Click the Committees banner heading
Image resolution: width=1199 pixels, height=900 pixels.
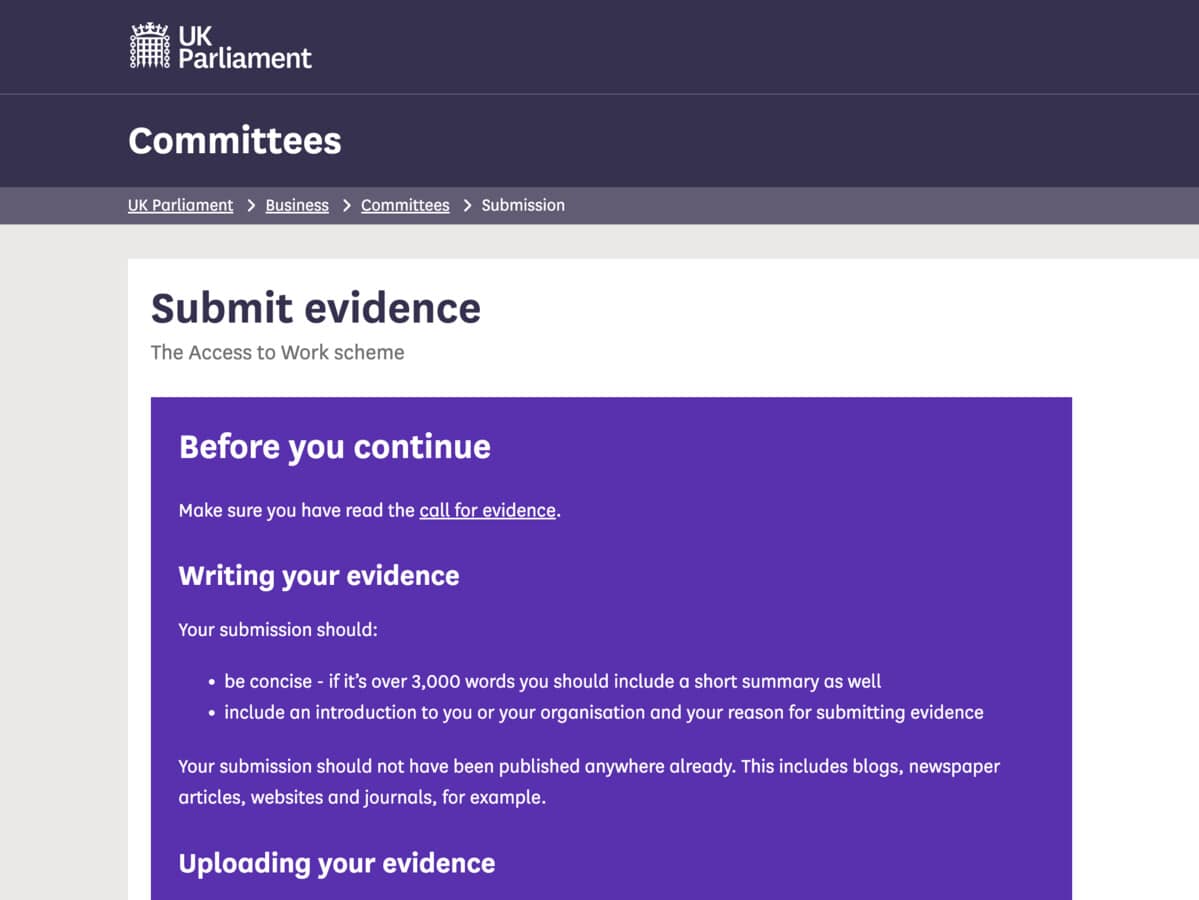(234, 140)
